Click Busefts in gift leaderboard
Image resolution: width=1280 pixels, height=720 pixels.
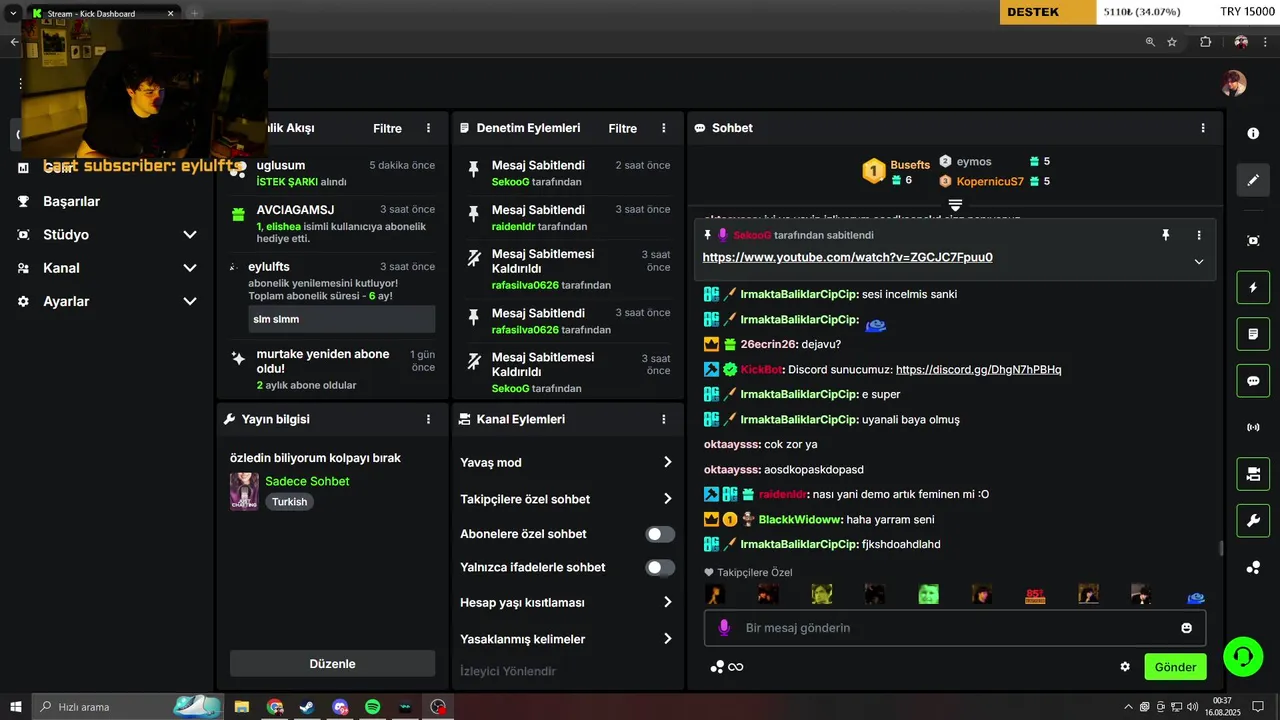[910, 165]
